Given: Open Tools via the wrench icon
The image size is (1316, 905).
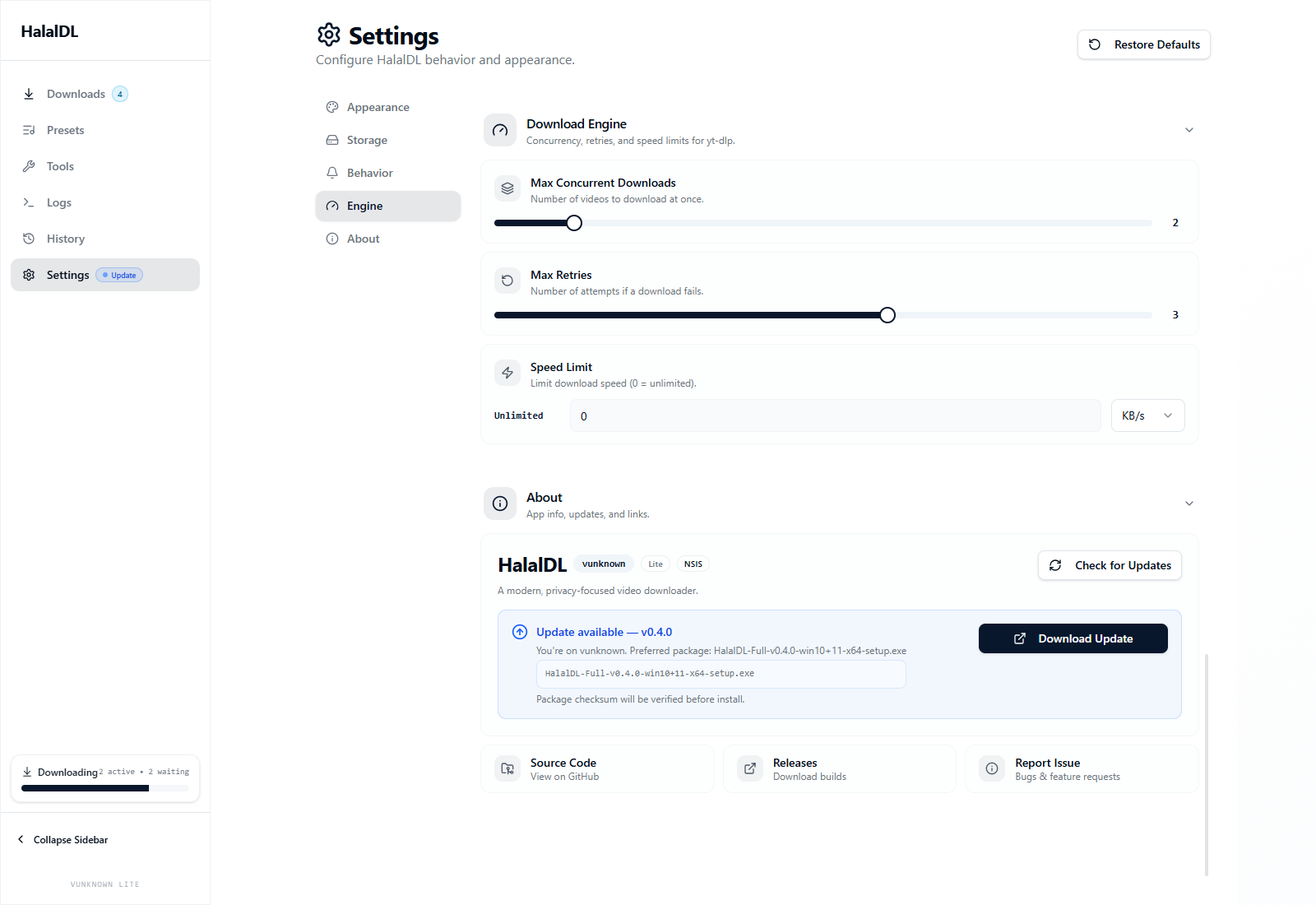Looking at the screenshot, I should pos(29,166).
